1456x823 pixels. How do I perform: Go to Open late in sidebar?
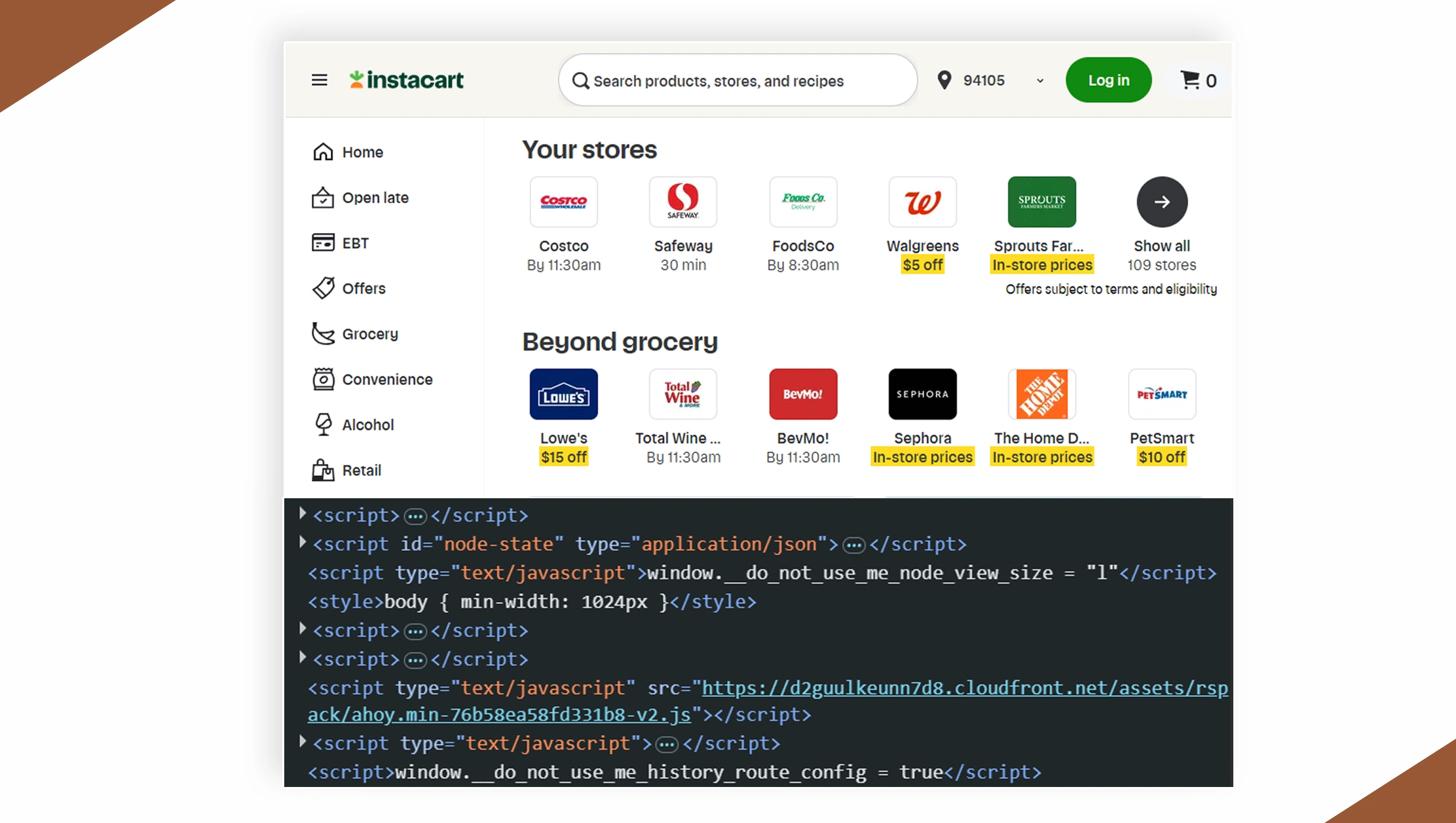tap(375, 198)
